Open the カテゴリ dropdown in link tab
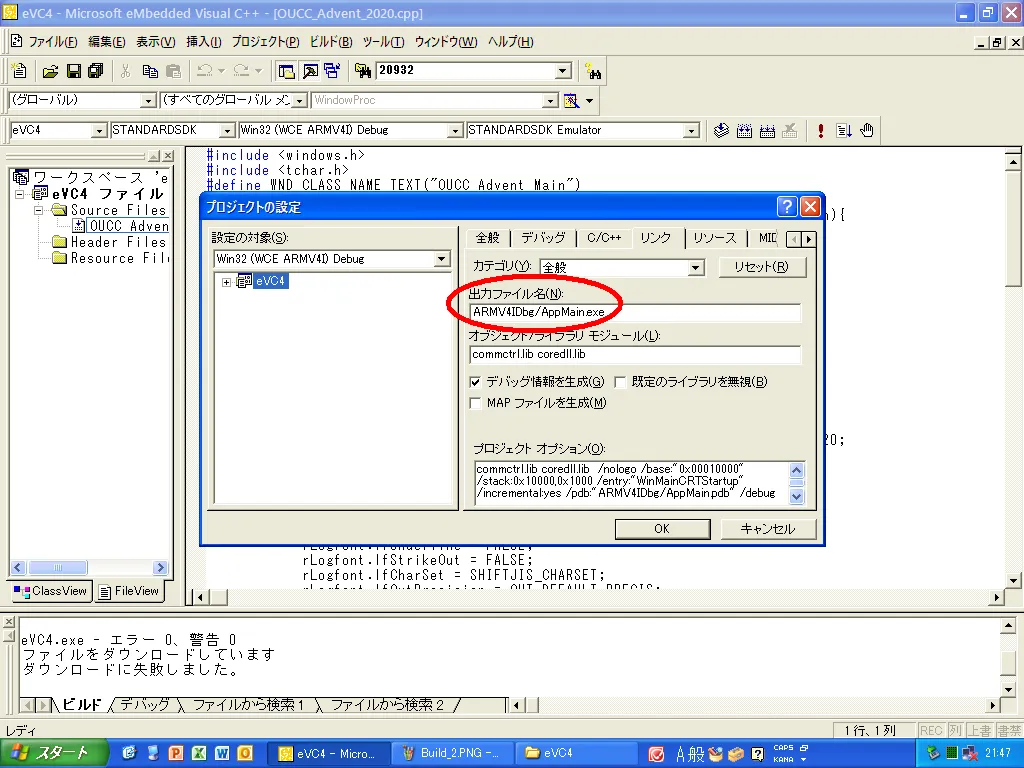The width and height of the screenshot is (1024, 768). 696,267
